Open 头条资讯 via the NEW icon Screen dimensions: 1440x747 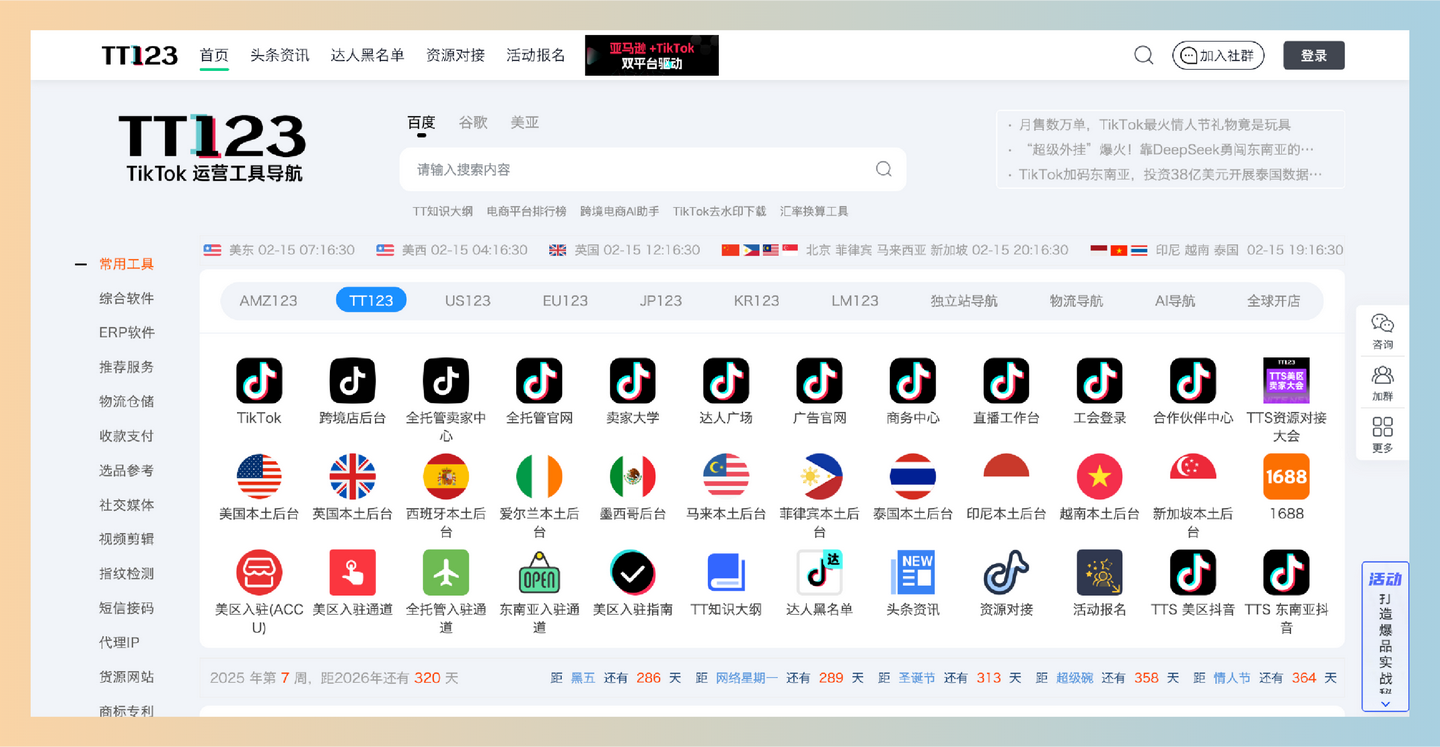(911, 572)
